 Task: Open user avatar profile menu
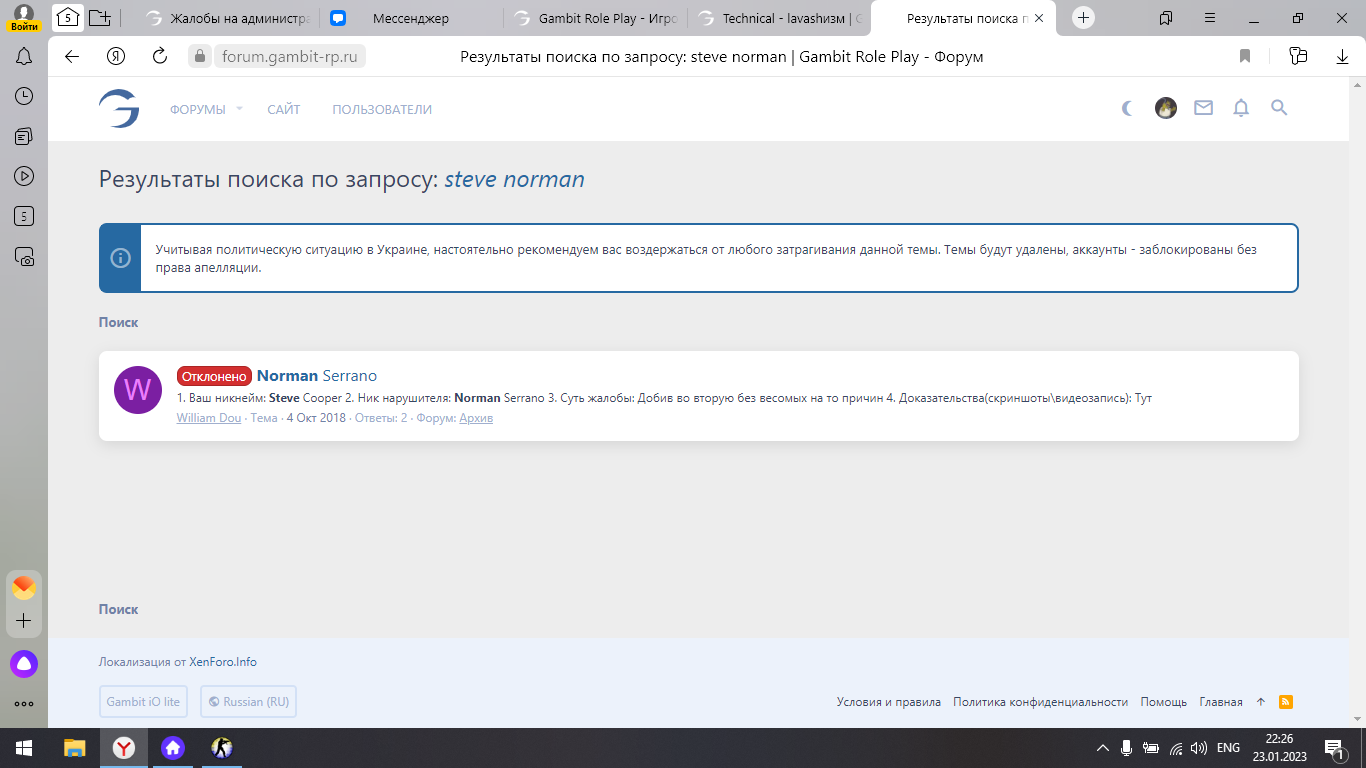1166,108
